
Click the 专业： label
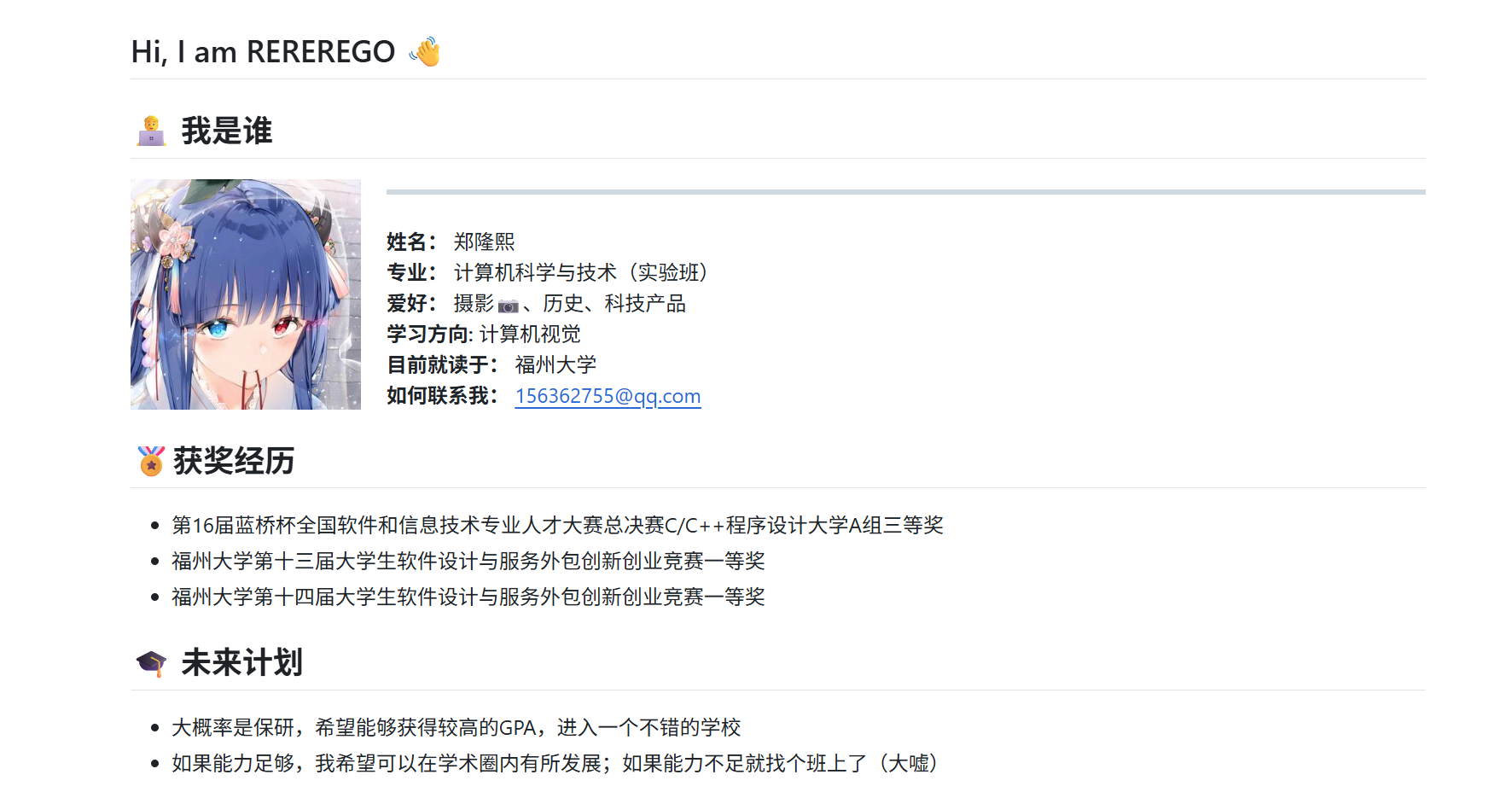point(412,273)
